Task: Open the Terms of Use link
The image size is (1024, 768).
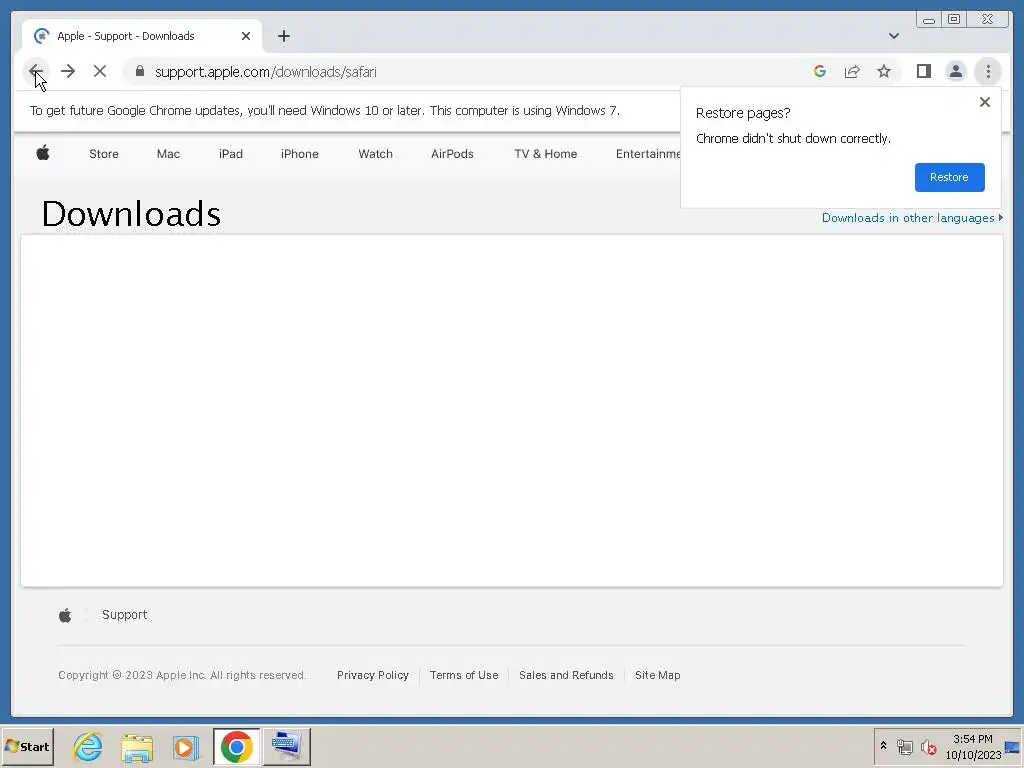Action: coord(464,675)
